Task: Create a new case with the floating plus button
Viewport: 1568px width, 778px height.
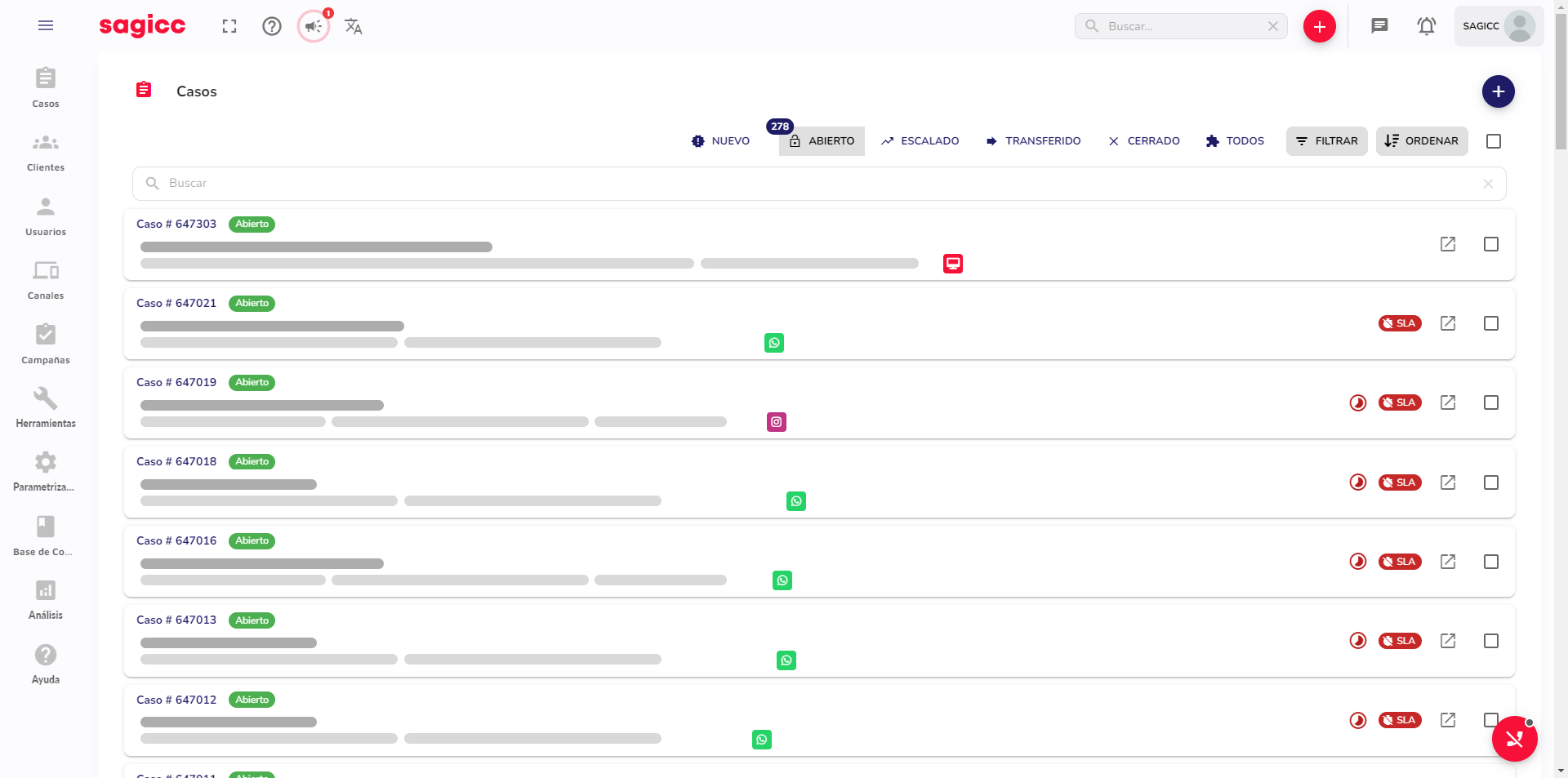Action: pyautogui.click(x=1498, y=91)
